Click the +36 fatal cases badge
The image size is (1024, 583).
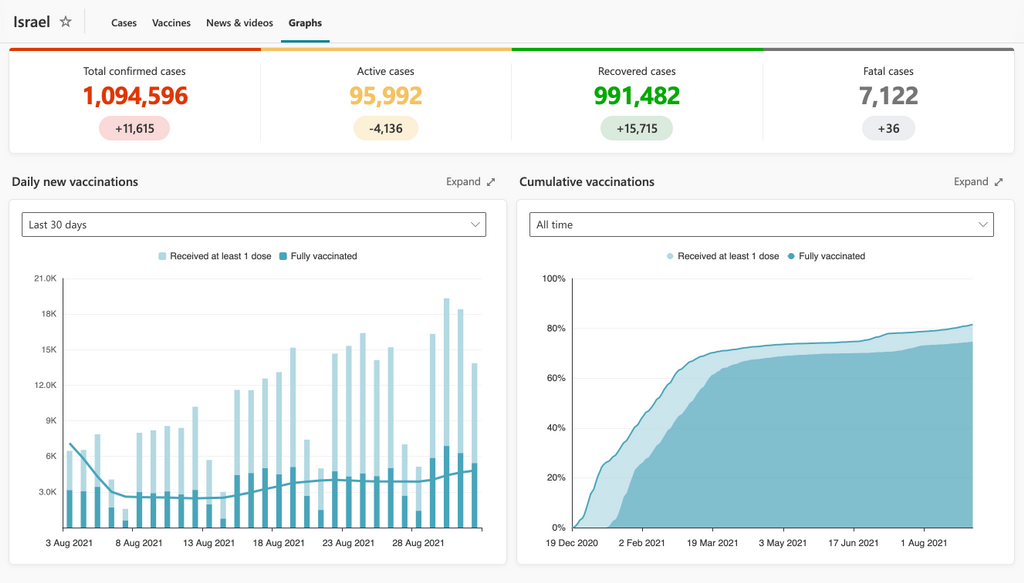[888, 128]
